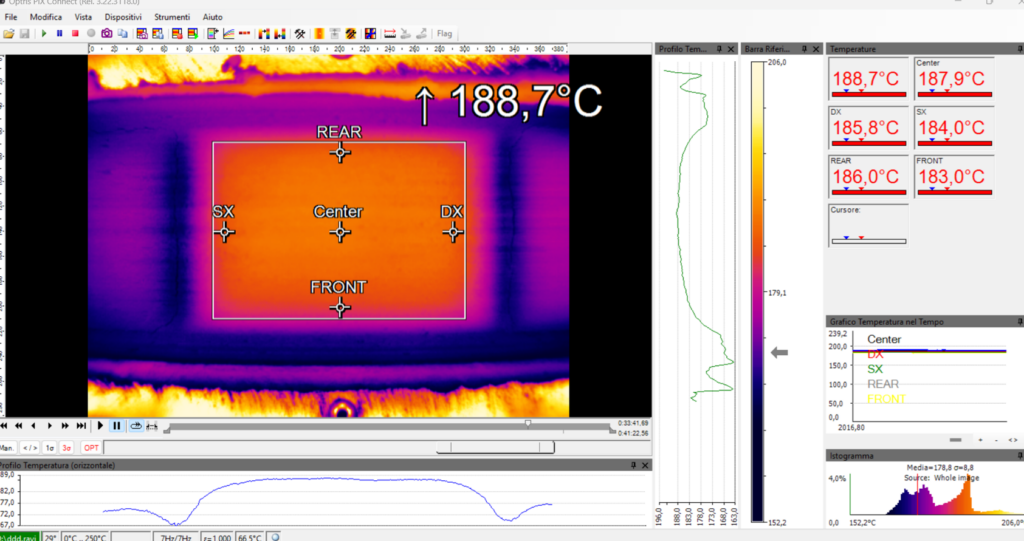Open the Aiuto menu
This screenshot has height=541, width=1024.
click(212, 17)
